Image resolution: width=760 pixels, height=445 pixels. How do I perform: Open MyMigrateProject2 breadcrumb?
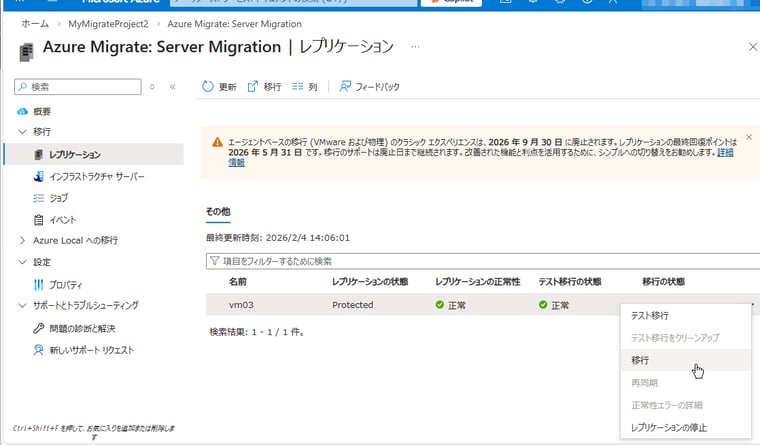(x=108, y=24)
